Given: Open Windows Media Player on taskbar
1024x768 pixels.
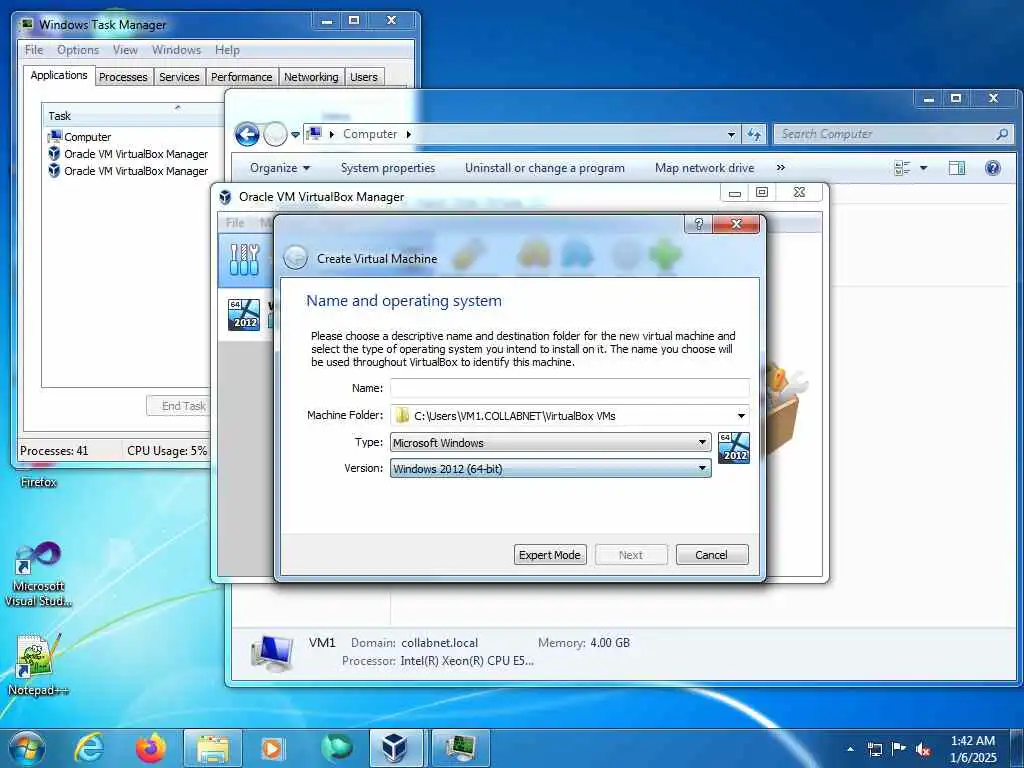Looking at the screenshot, I should [272, 748].
